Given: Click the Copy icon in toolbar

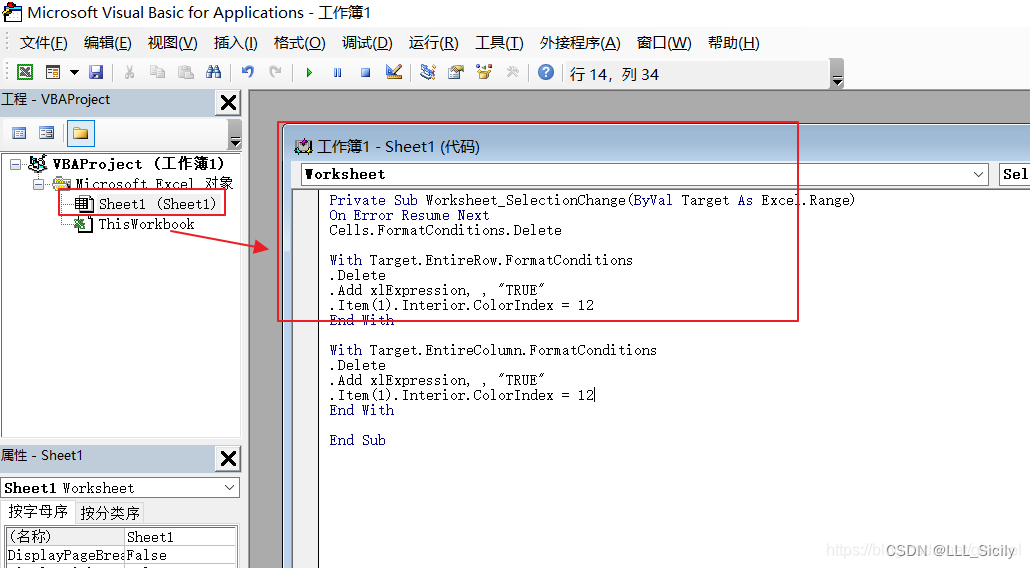Looking at the screenshot, I should click(157, 72).
